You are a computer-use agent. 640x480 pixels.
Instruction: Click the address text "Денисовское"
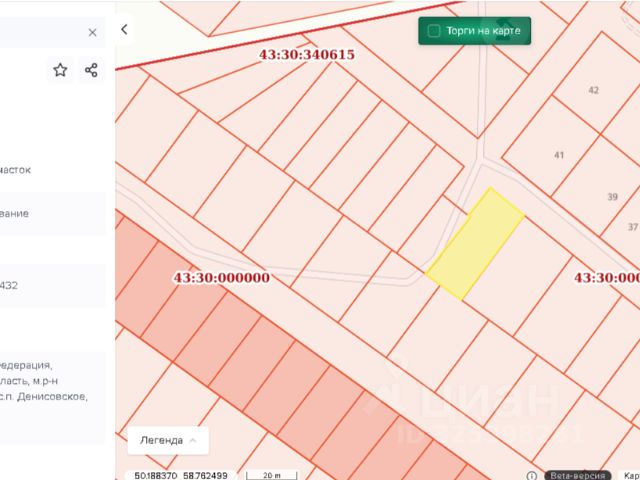51,397
